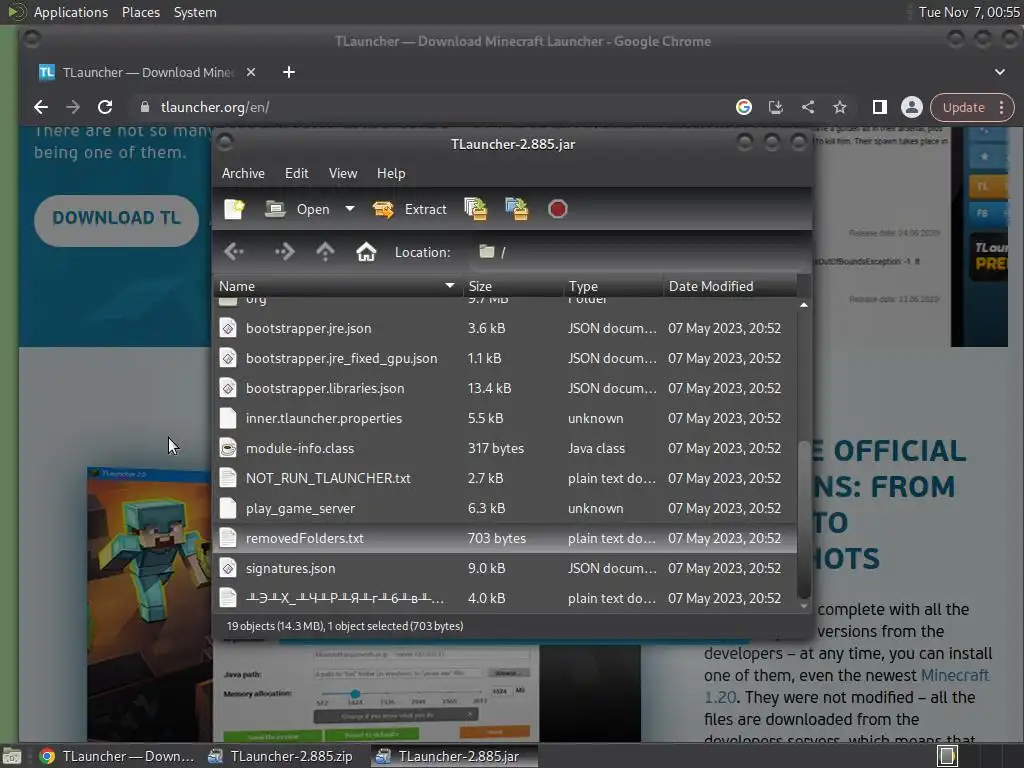The image size is (1024, 768).
Task: Click the scroll up arrow of file list
Action: (804, 305)
